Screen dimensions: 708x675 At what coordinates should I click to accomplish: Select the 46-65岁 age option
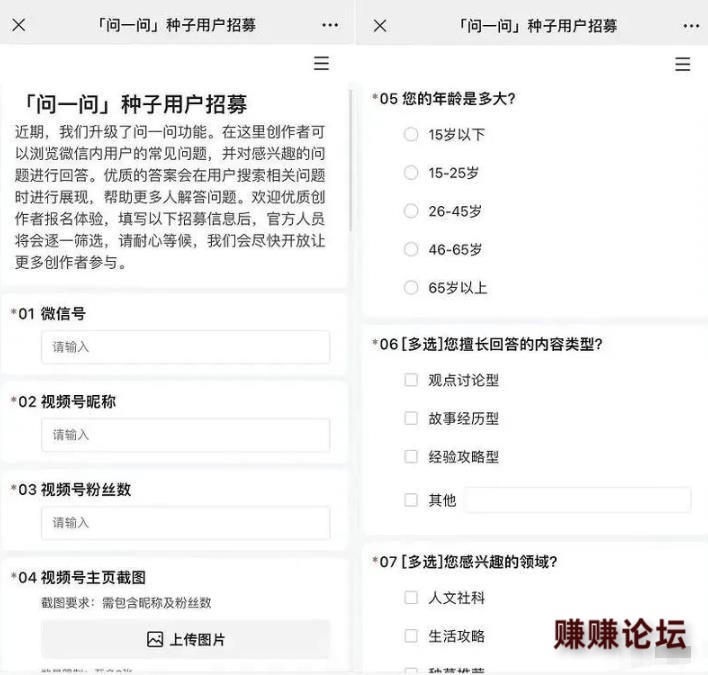pos(411,249)
